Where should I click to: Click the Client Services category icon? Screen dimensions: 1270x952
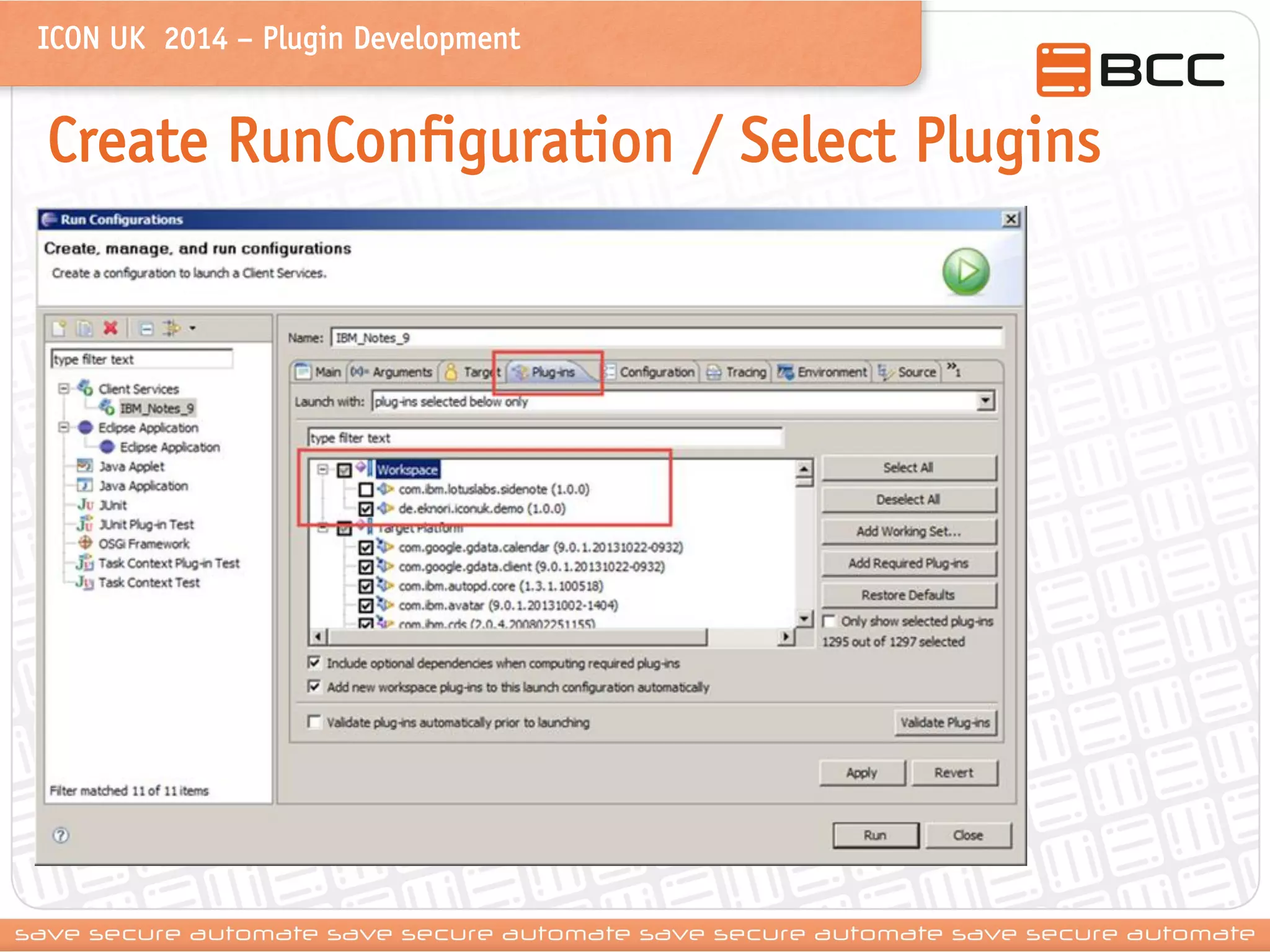pyautogui.click(x=85, y=389)
